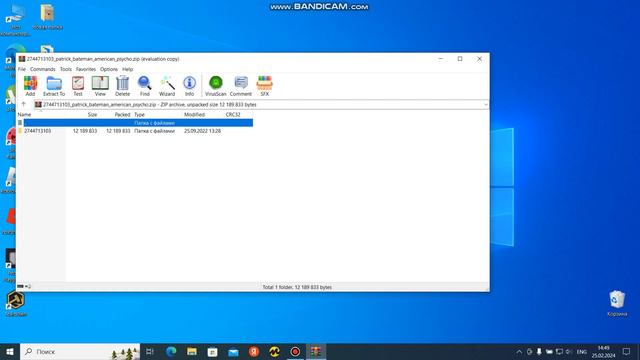The height and width of the screenshot is (360, 640).
Task: Open the notification center
Action: tap(627, 351)
